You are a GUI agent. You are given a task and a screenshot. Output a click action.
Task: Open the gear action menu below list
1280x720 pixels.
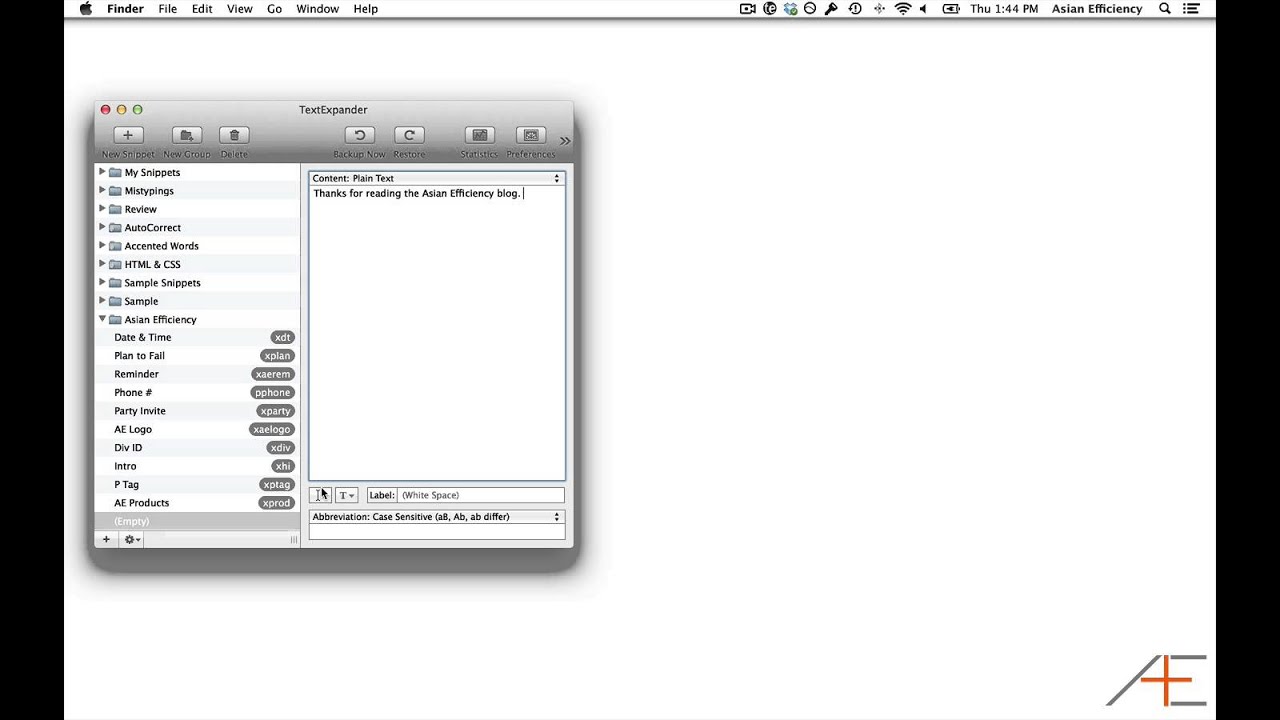point(131,539)
